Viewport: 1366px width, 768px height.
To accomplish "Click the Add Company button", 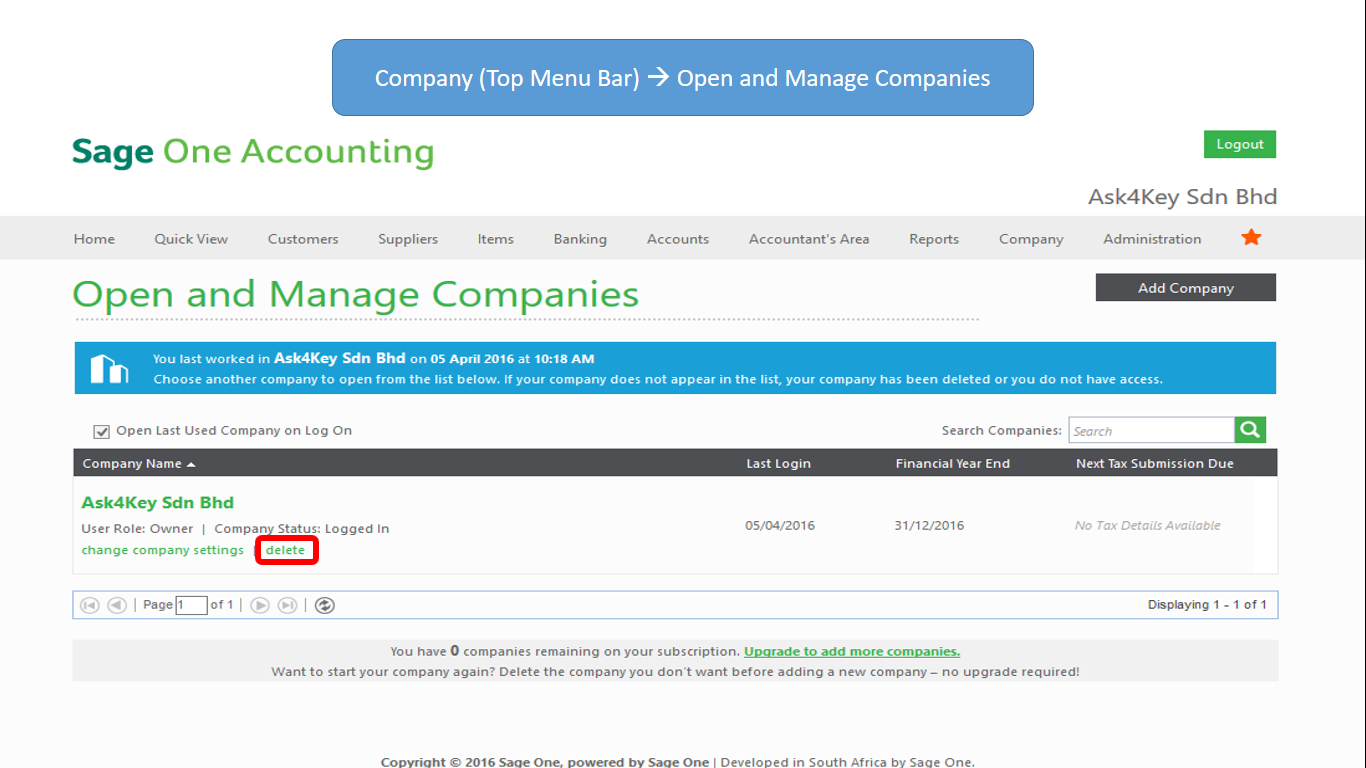I will (1186, 288).
